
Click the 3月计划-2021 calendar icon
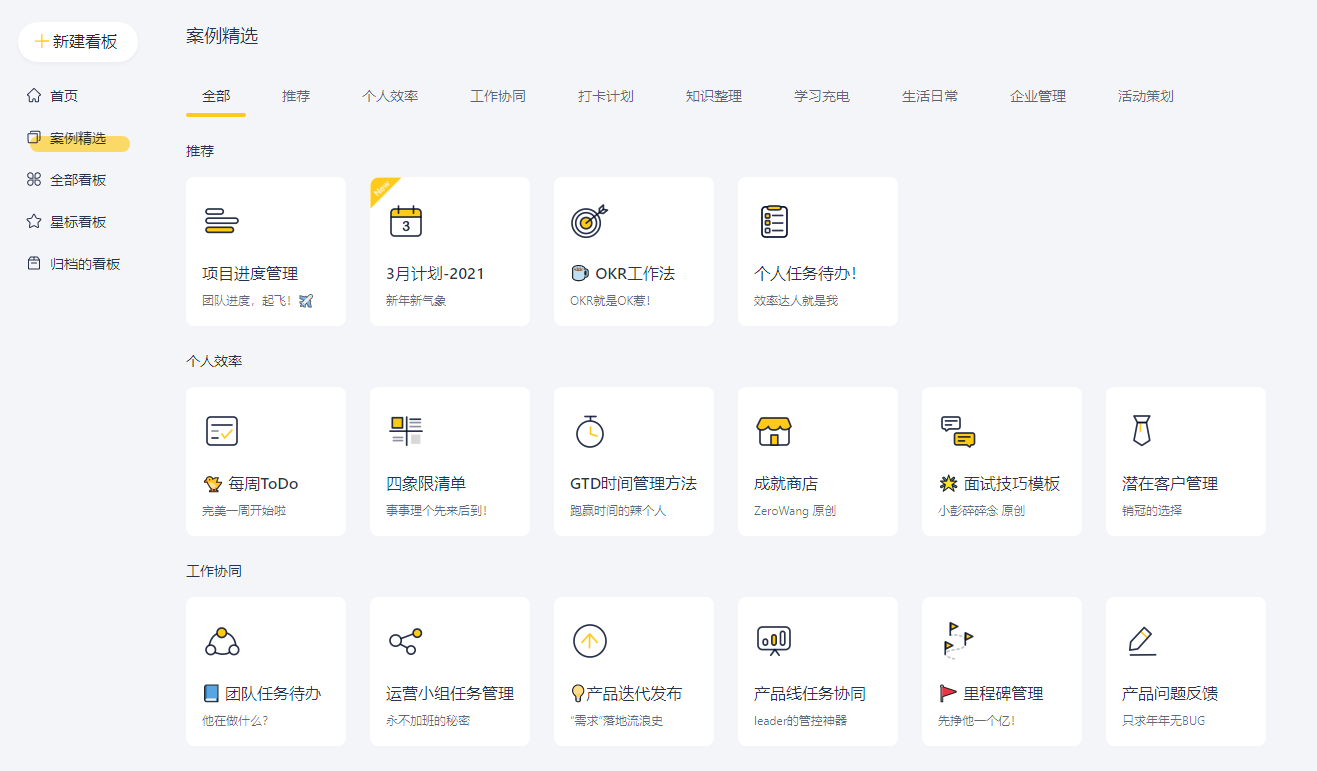tap(405, 221)
